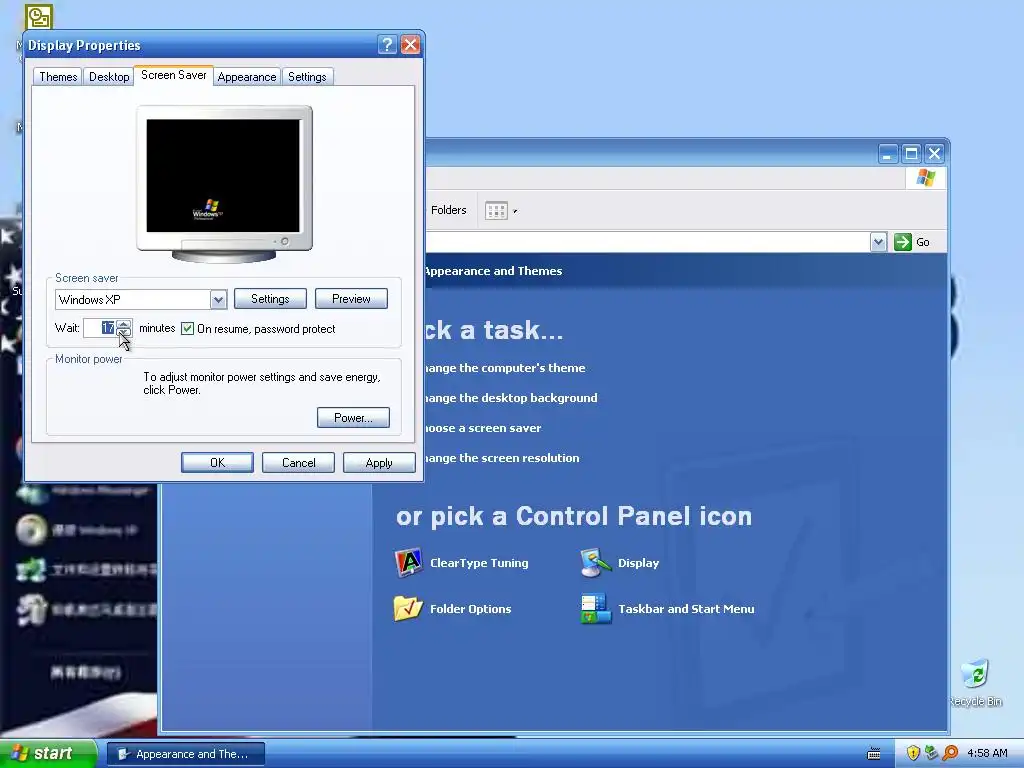This screenshot has width=1024, height=768.
Task: Click the Power... button
Action: pyautogui.click(x=353, y=418)
